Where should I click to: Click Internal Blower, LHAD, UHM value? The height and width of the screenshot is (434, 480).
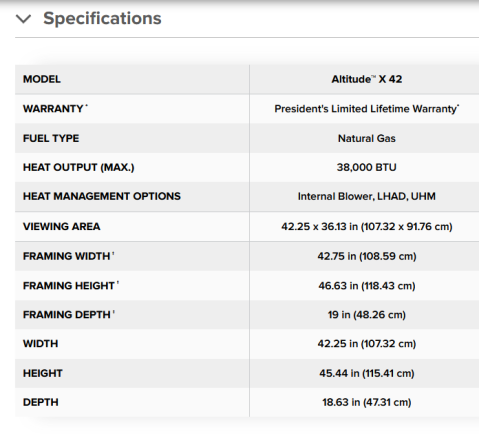[367, 196]
